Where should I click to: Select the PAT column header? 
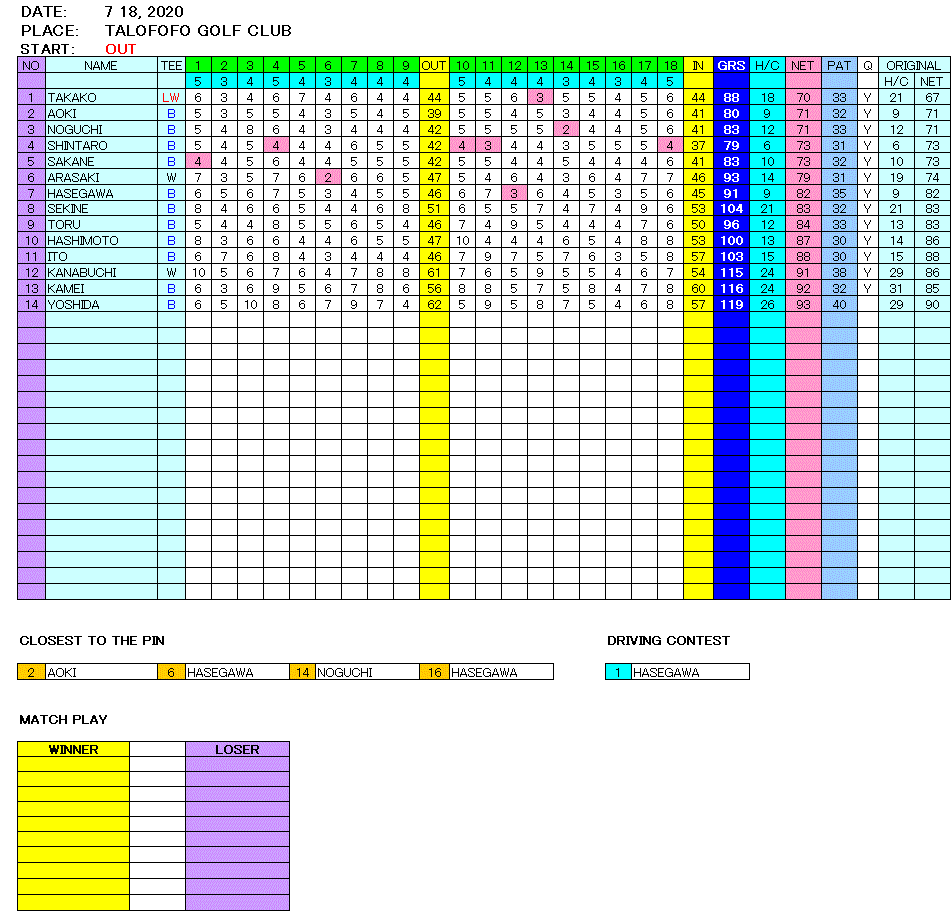839,65
